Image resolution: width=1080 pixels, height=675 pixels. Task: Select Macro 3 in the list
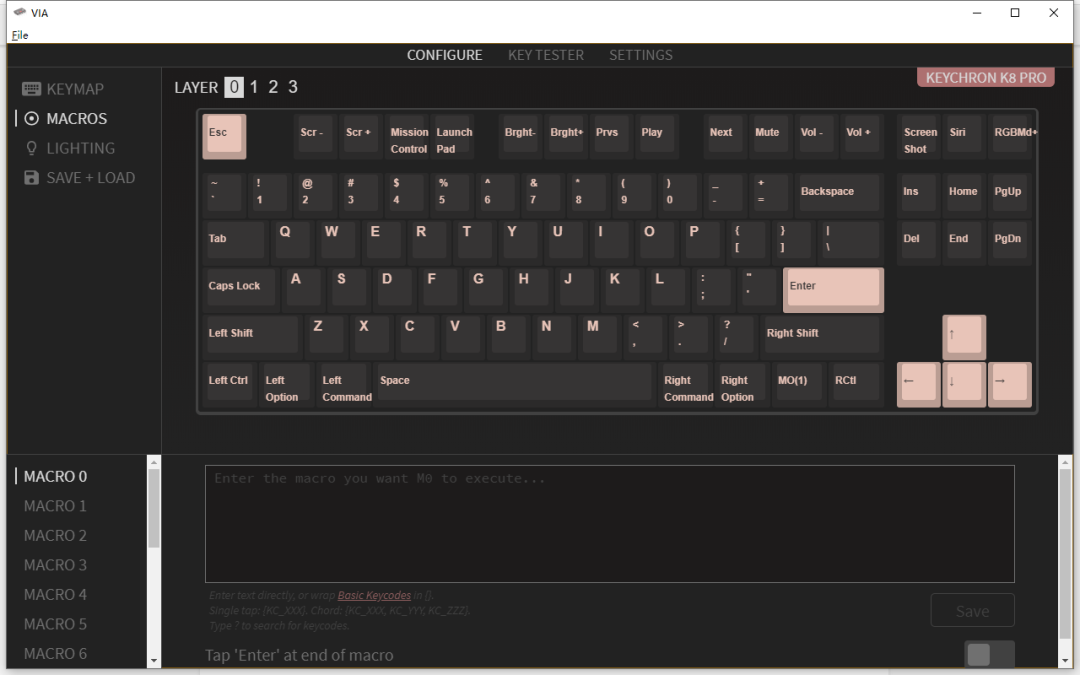55,565
